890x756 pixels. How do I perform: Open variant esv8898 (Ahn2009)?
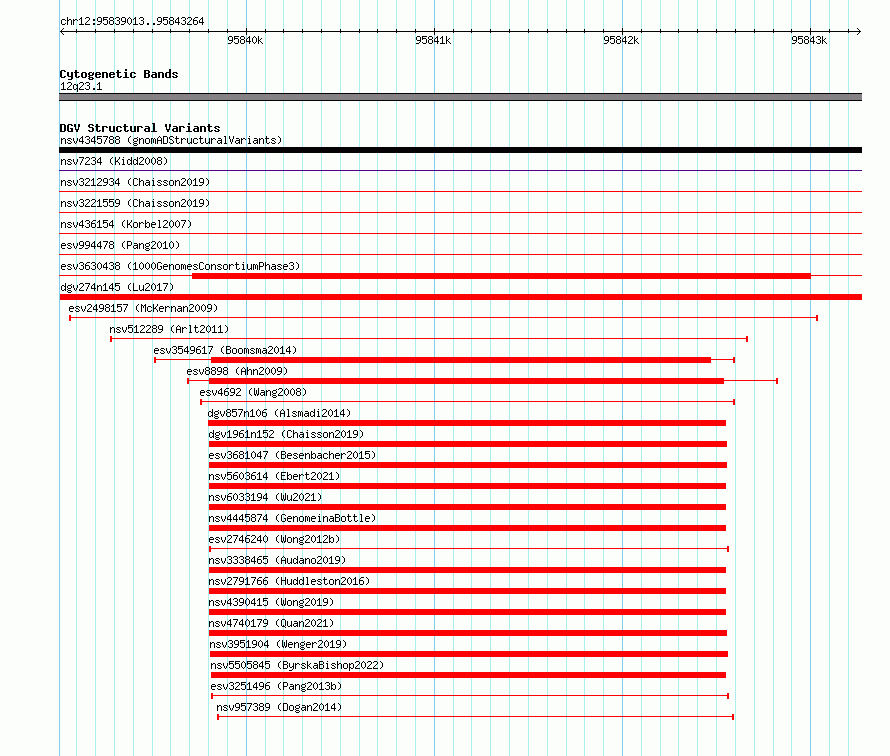pos(237,371)
